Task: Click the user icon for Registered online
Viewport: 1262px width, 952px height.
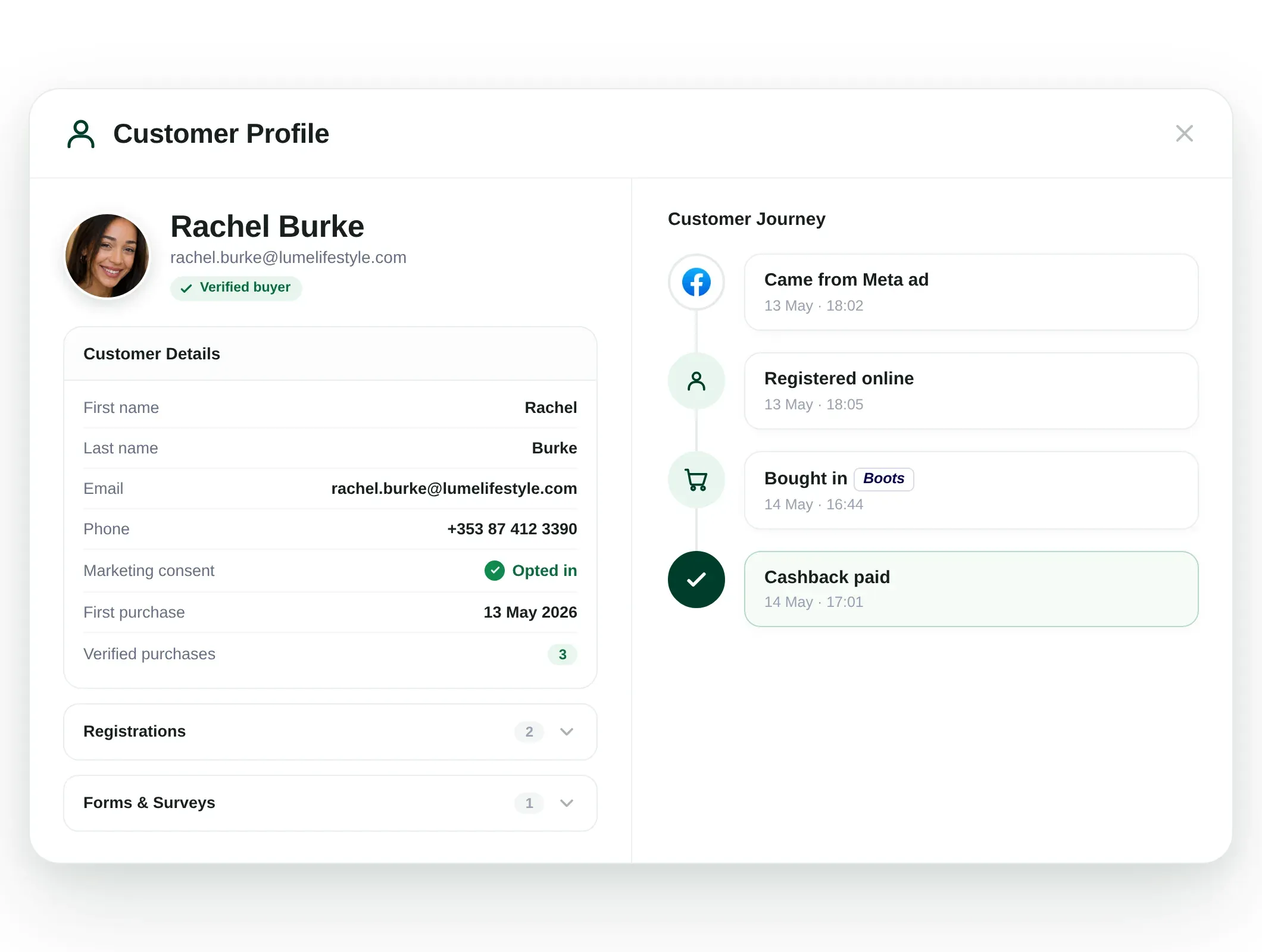Action: click(696, 381)
